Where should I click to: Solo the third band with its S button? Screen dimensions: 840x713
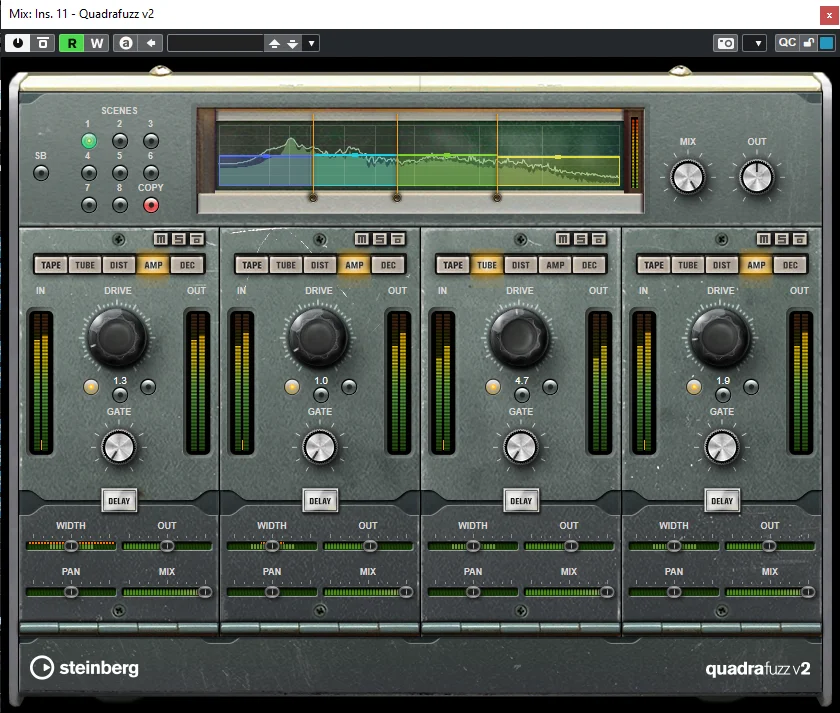point(581,238)
